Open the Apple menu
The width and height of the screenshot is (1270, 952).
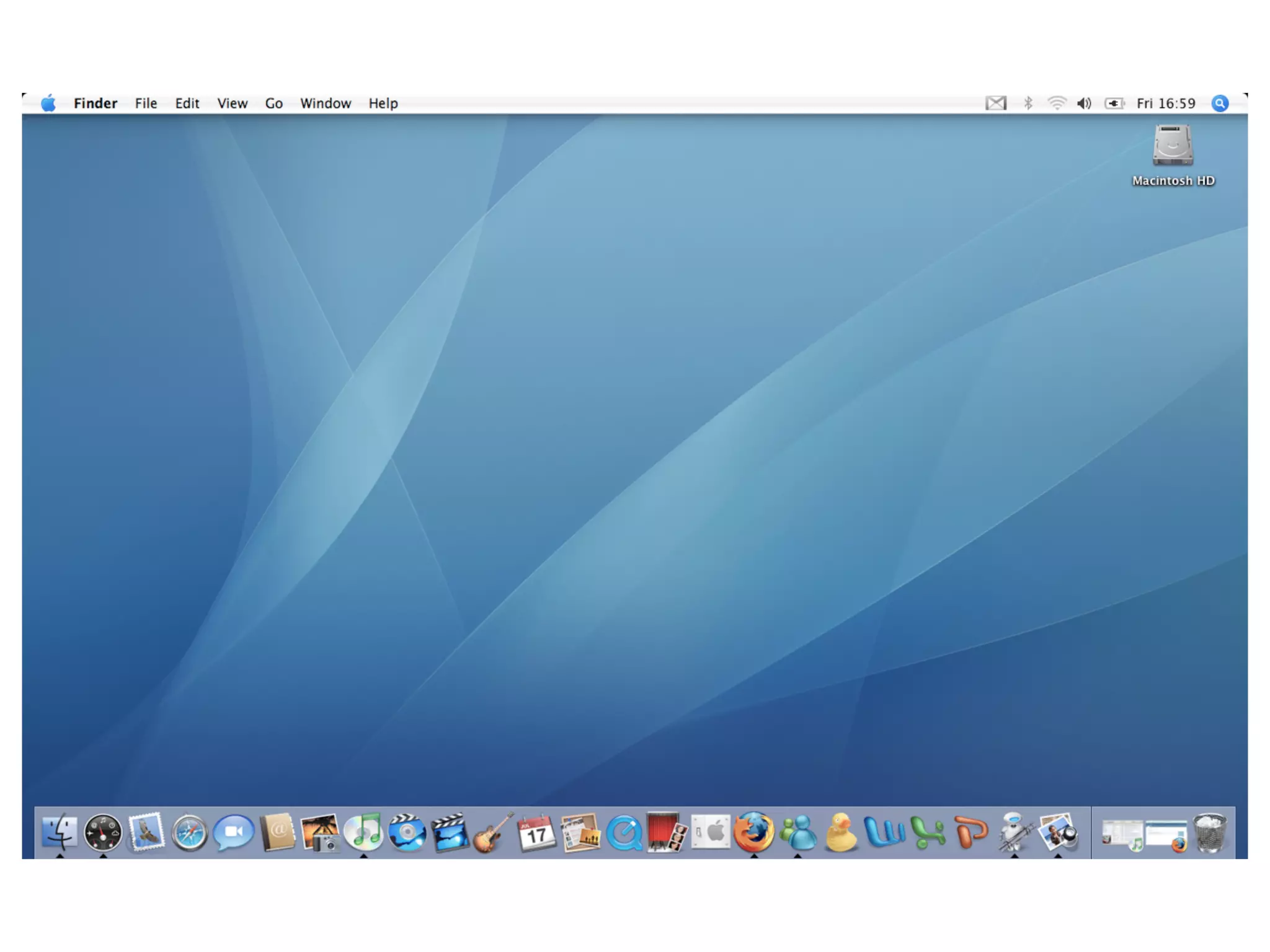point(48,104)
